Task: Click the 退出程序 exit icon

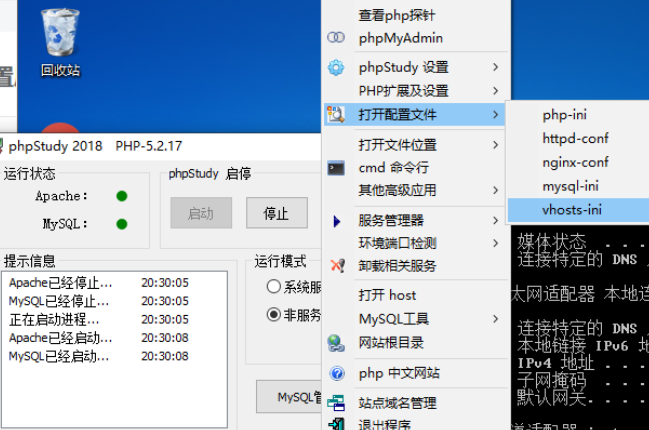Action: pos(336,424)
